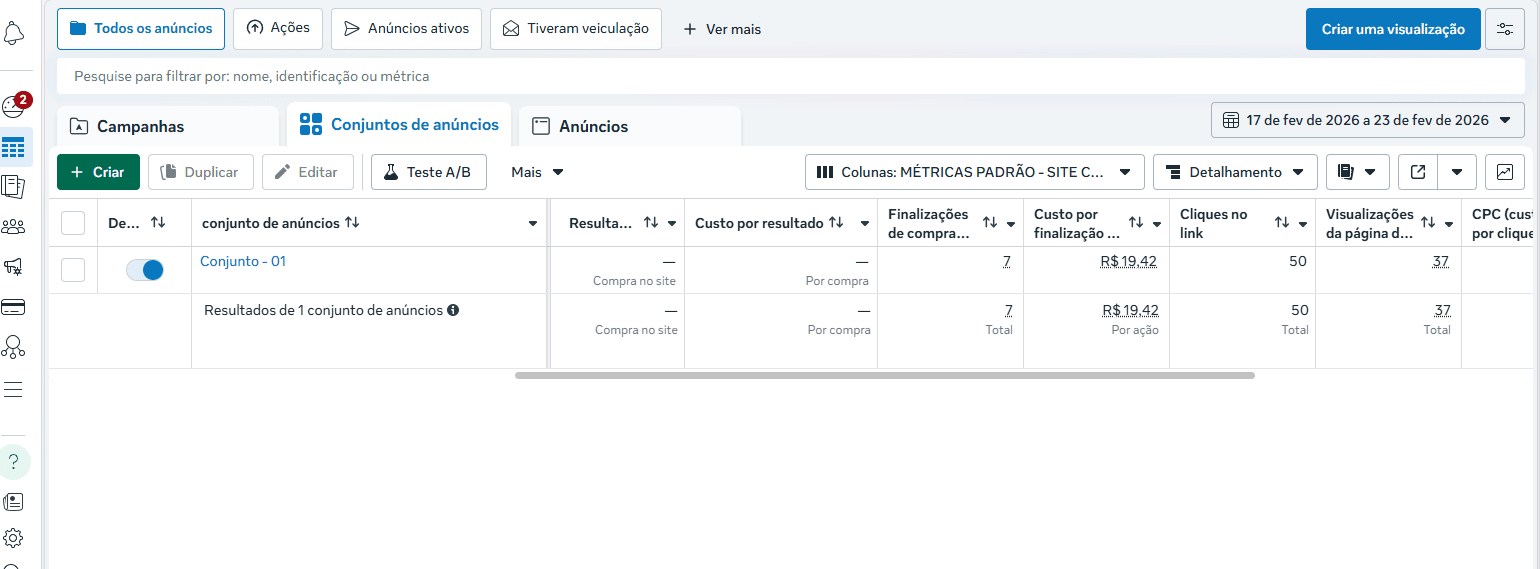Screen dimensions: 1540x569
Task: Check the Conjunto - 01 row checkbox
Action: pos(73,270)
